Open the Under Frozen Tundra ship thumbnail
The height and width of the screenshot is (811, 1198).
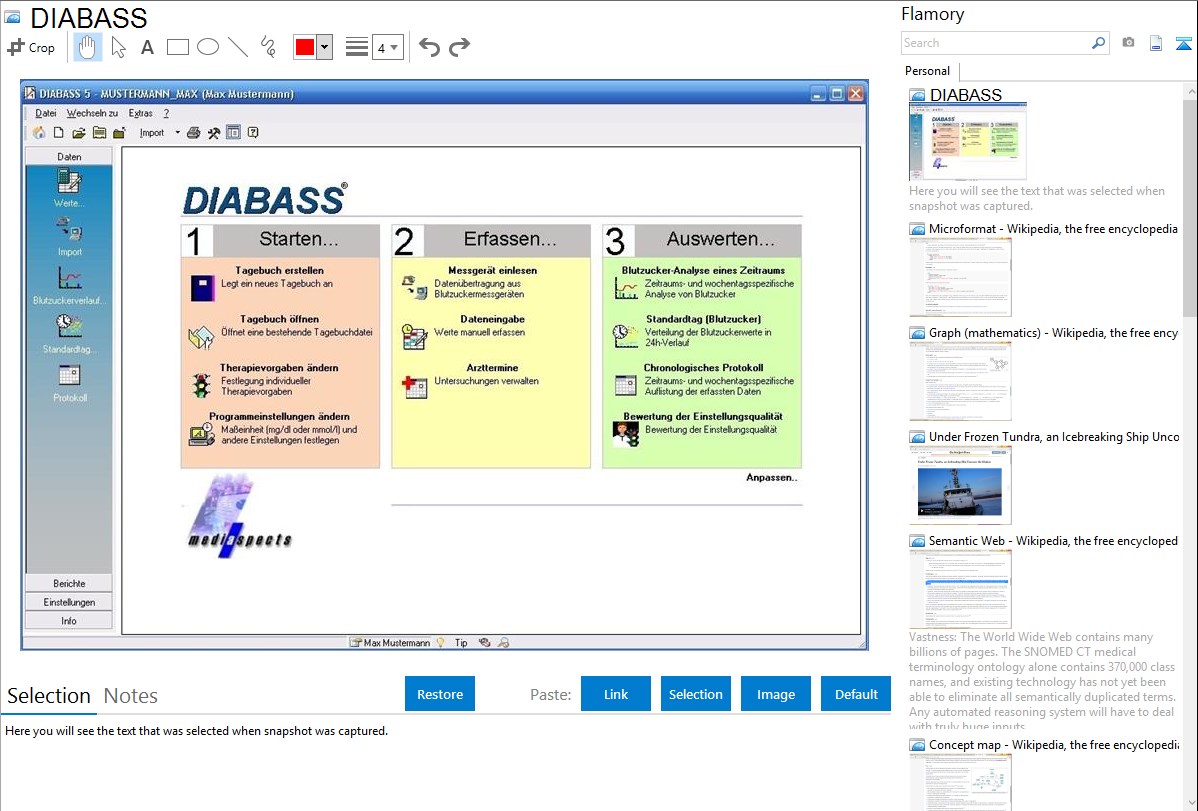pos(960,485)
